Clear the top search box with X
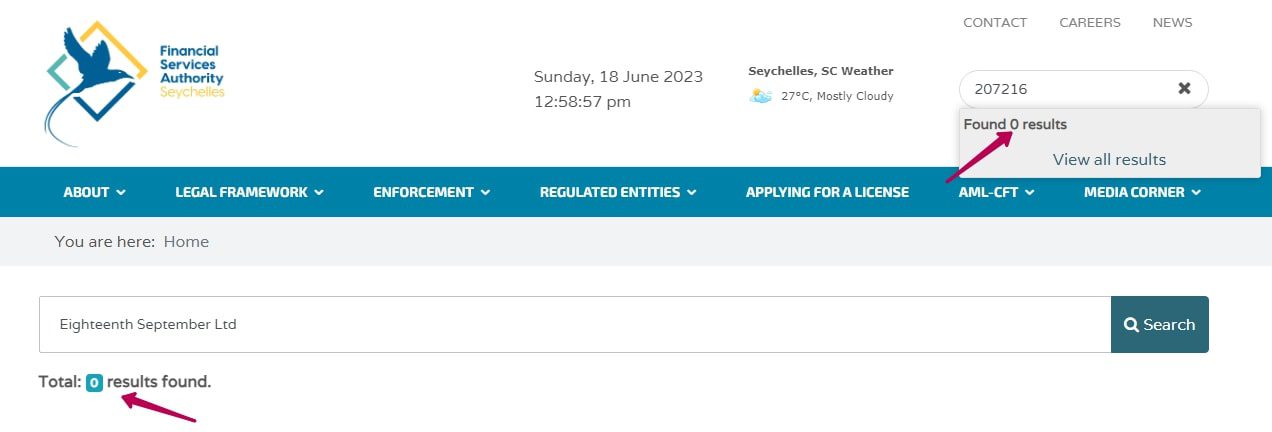This screenshot has width=1272, height=432. tap(1184, 88)
